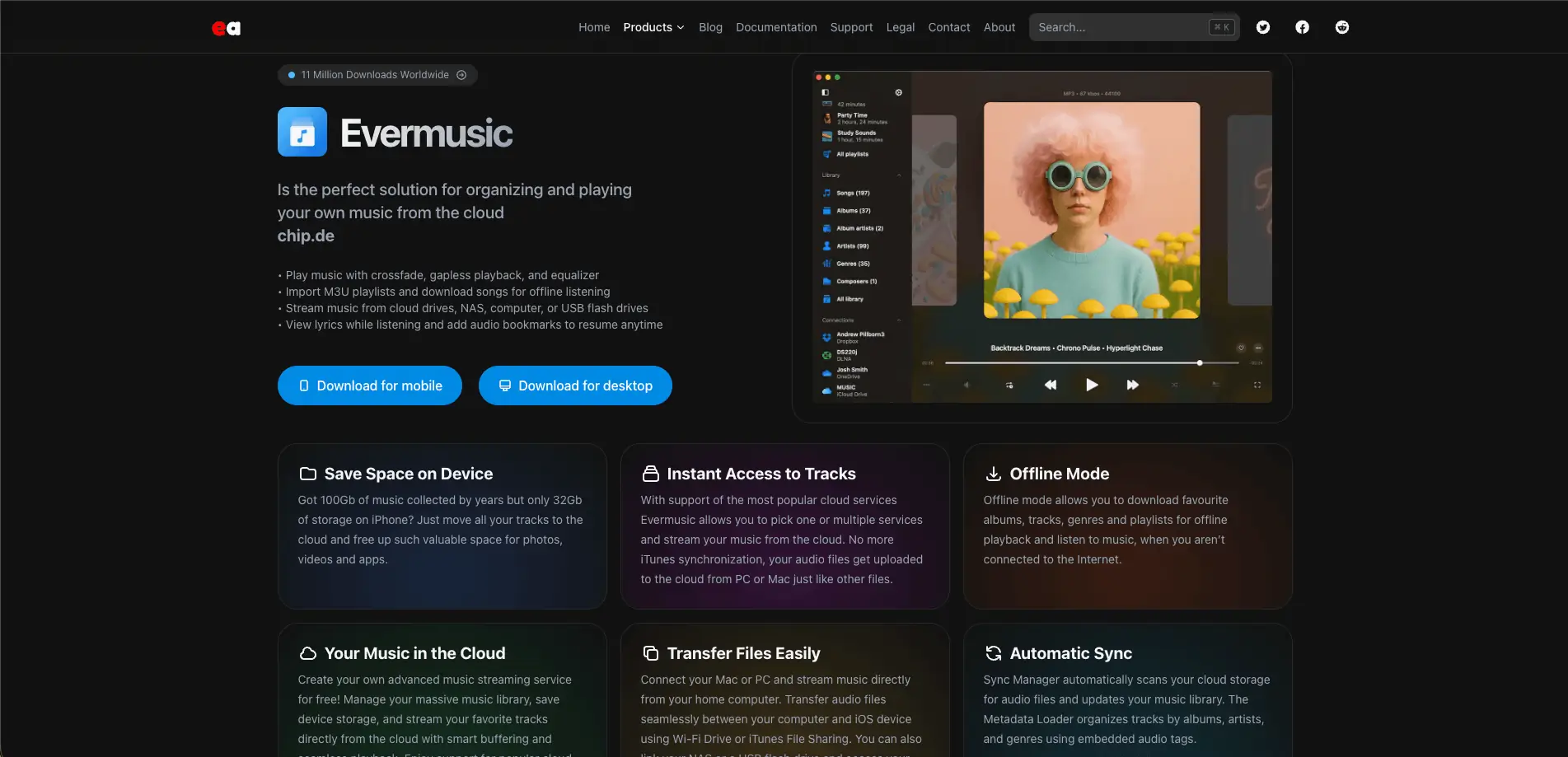Click the red 'ea' site logo
Viewport: 1568px width, 757px height.
pos(226,28)
